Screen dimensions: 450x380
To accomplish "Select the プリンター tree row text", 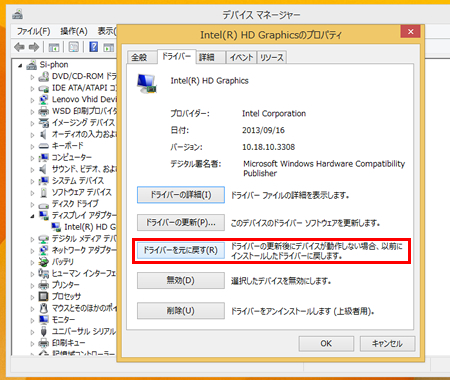I will point(66,285).
